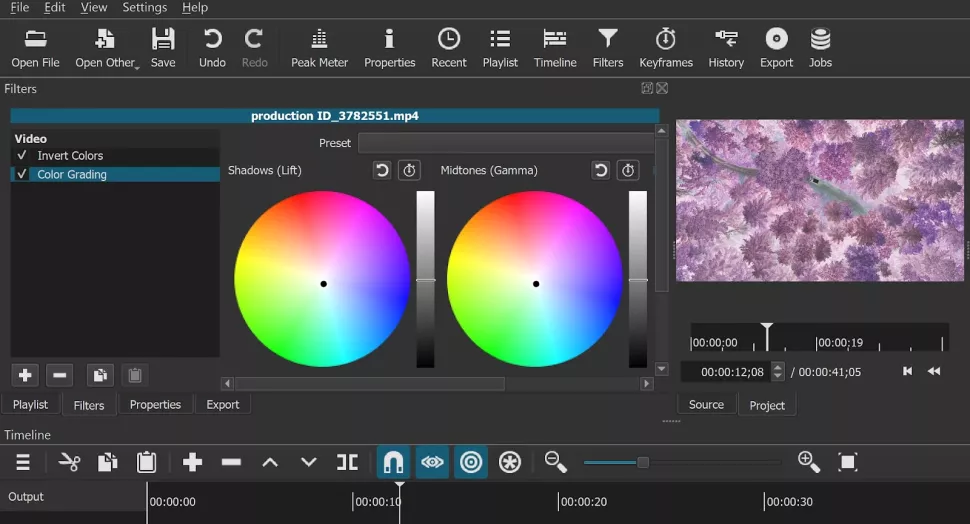Screen dimensions: 970x524
Task: Open the timeline hamburger menu
Action: pos(23,462)
